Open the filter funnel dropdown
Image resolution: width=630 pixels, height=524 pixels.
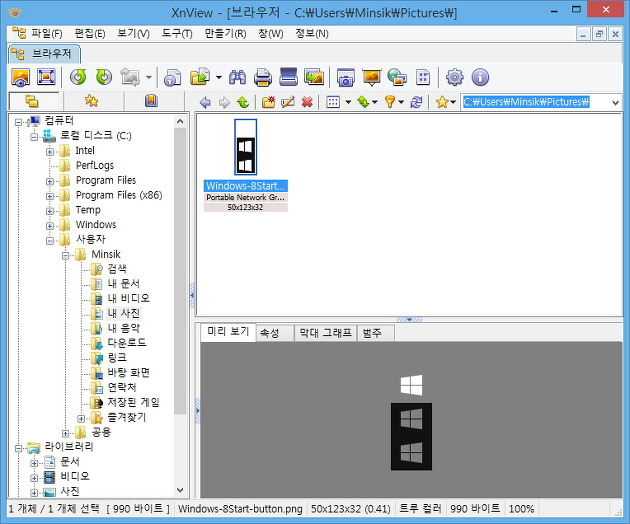[401, 102]
